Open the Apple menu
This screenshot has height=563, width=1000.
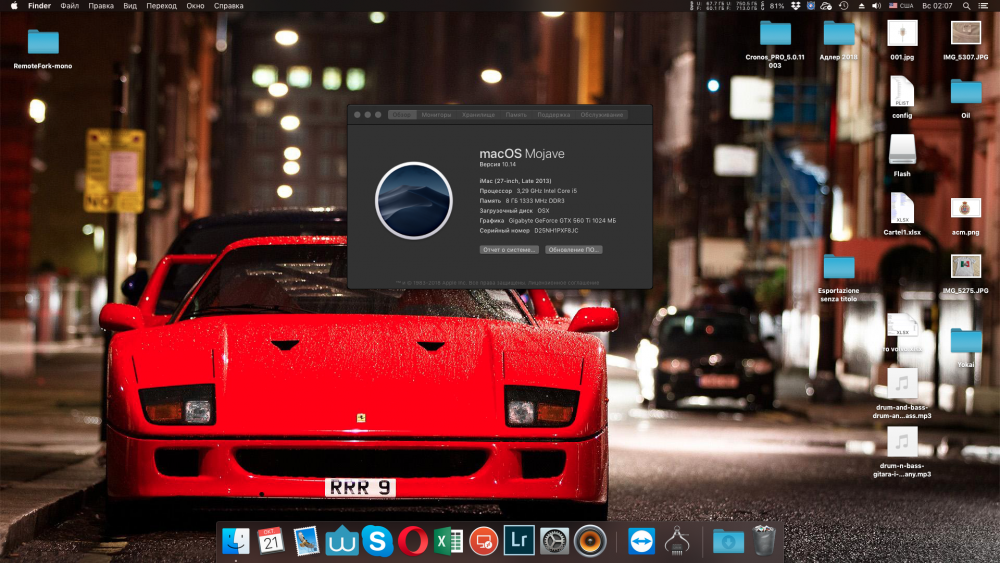click(x=14, y=6)
